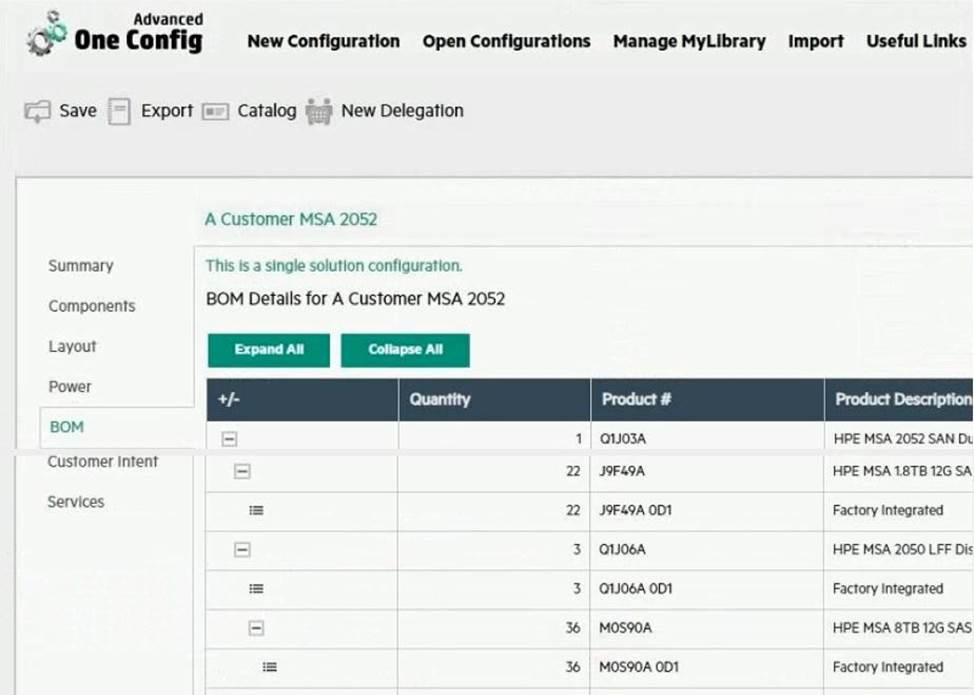Open the Manage MyLibrary menu
This screenshot has height=695, width=974.
coord(689,41)
